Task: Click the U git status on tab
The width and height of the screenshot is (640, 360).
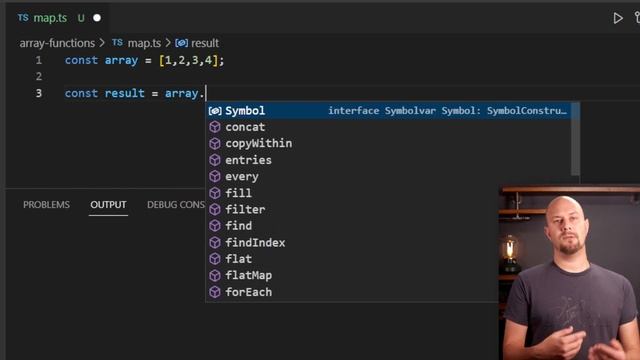Action: [x=81, y=18]
